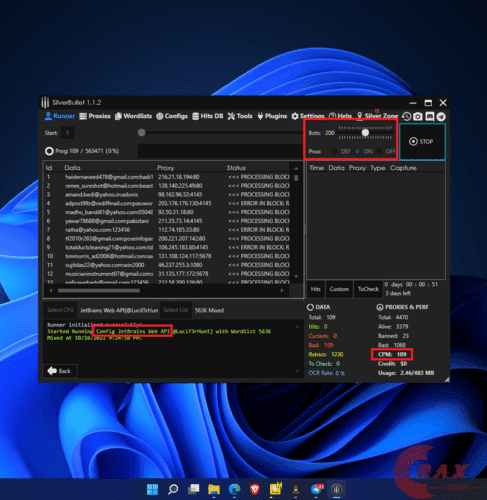Open the Settings tab

[308, 116]
